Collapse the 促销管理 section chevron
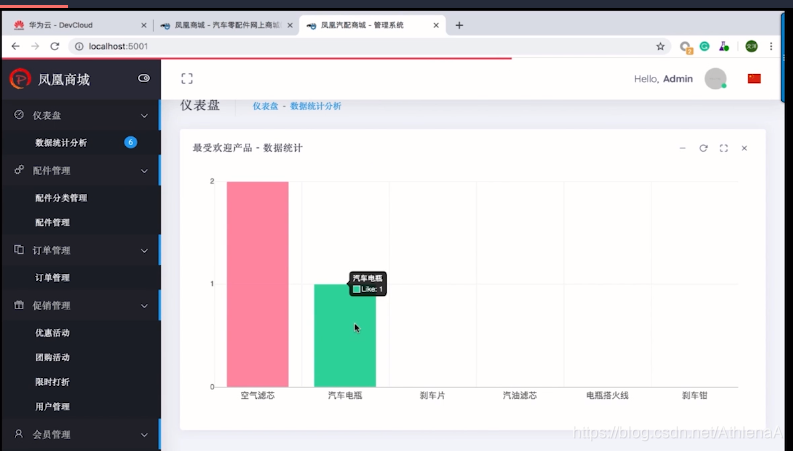The image size is (793, 451). [x=144, y=306]
